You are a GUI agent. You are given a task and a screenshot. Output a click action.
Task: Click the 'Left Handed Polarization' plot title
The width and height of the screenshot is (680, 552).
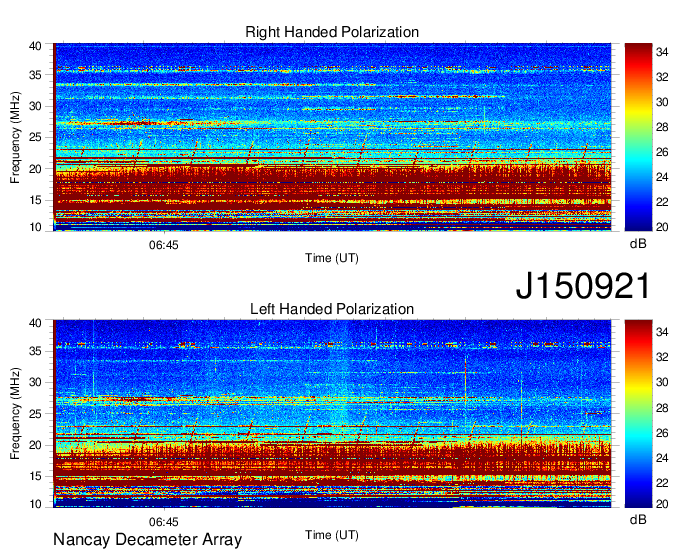click(x=332, y=309)
